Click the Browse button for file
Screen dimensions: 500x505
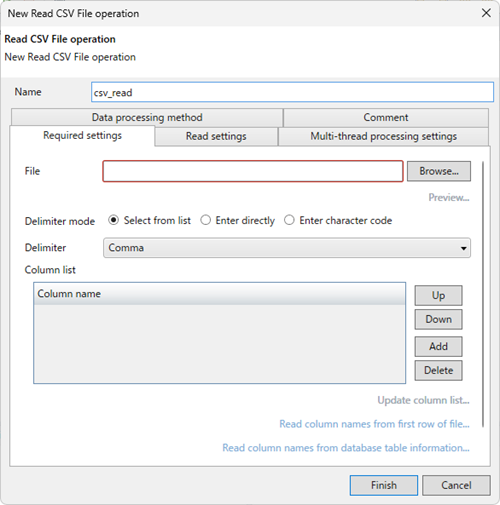click(439, 171)
